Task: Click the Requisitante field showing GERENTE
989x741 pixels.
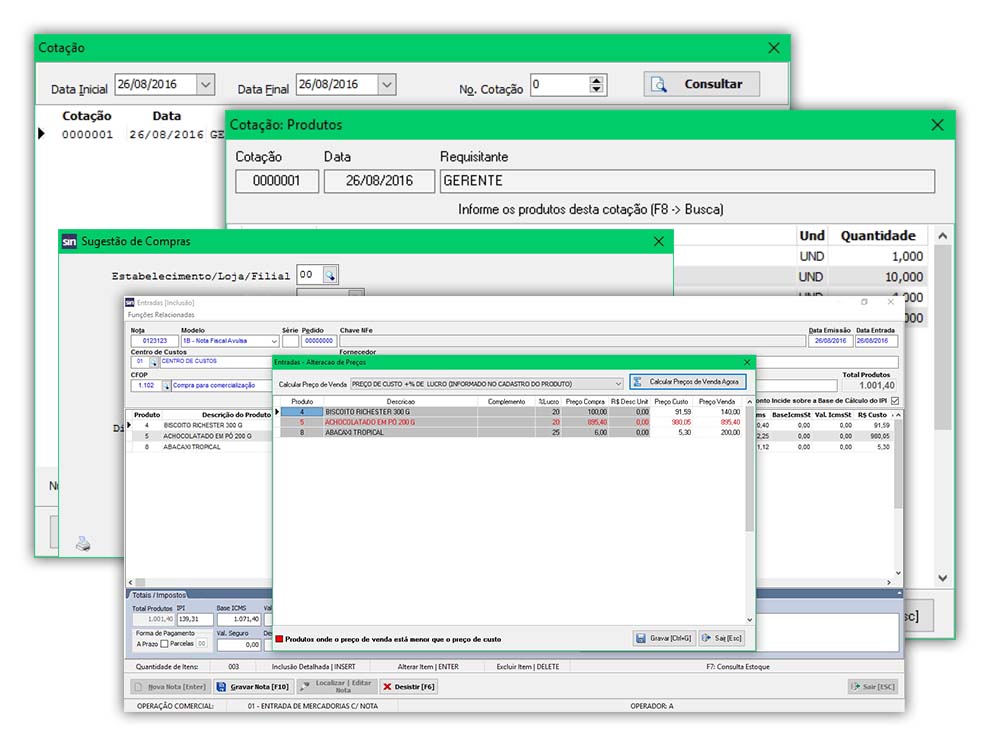Action: 687,181
